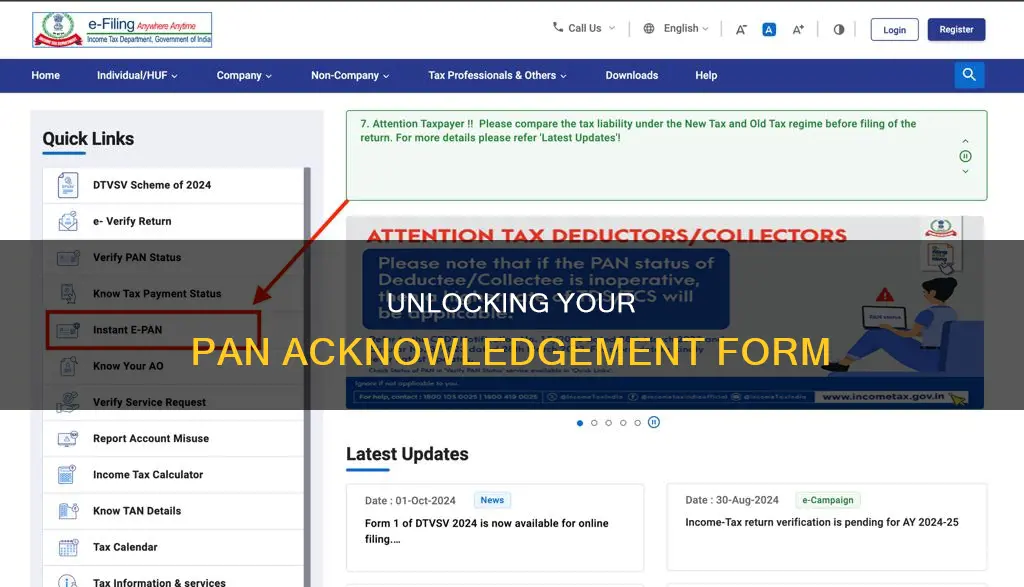The width and height of the screenshot is (1024, 587).
Task: Select the first slideshow dot
Action: [x=580, y=423]
